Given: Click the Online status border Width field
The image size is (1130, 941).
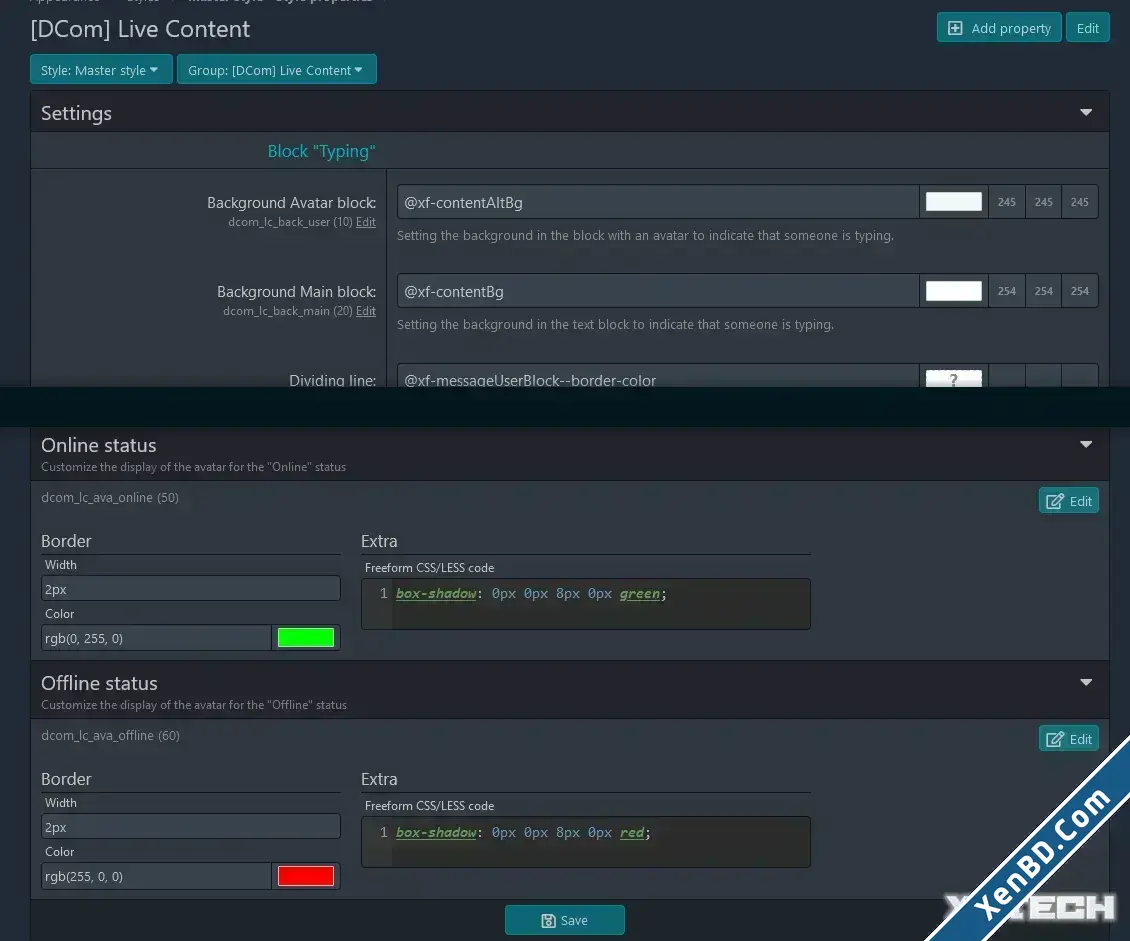Looking at the screenshot, I should pos(190,589).
